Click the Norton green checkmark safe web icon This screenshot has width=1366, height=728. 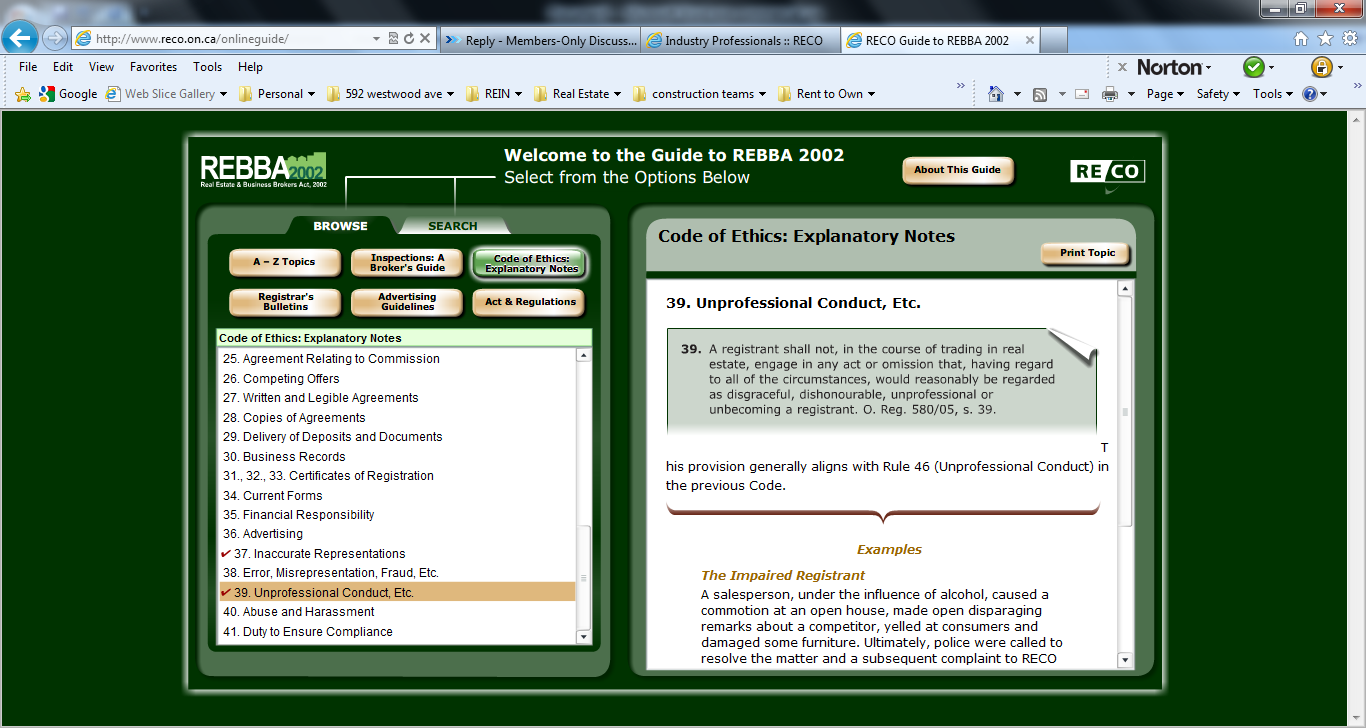coord(1253,67)
